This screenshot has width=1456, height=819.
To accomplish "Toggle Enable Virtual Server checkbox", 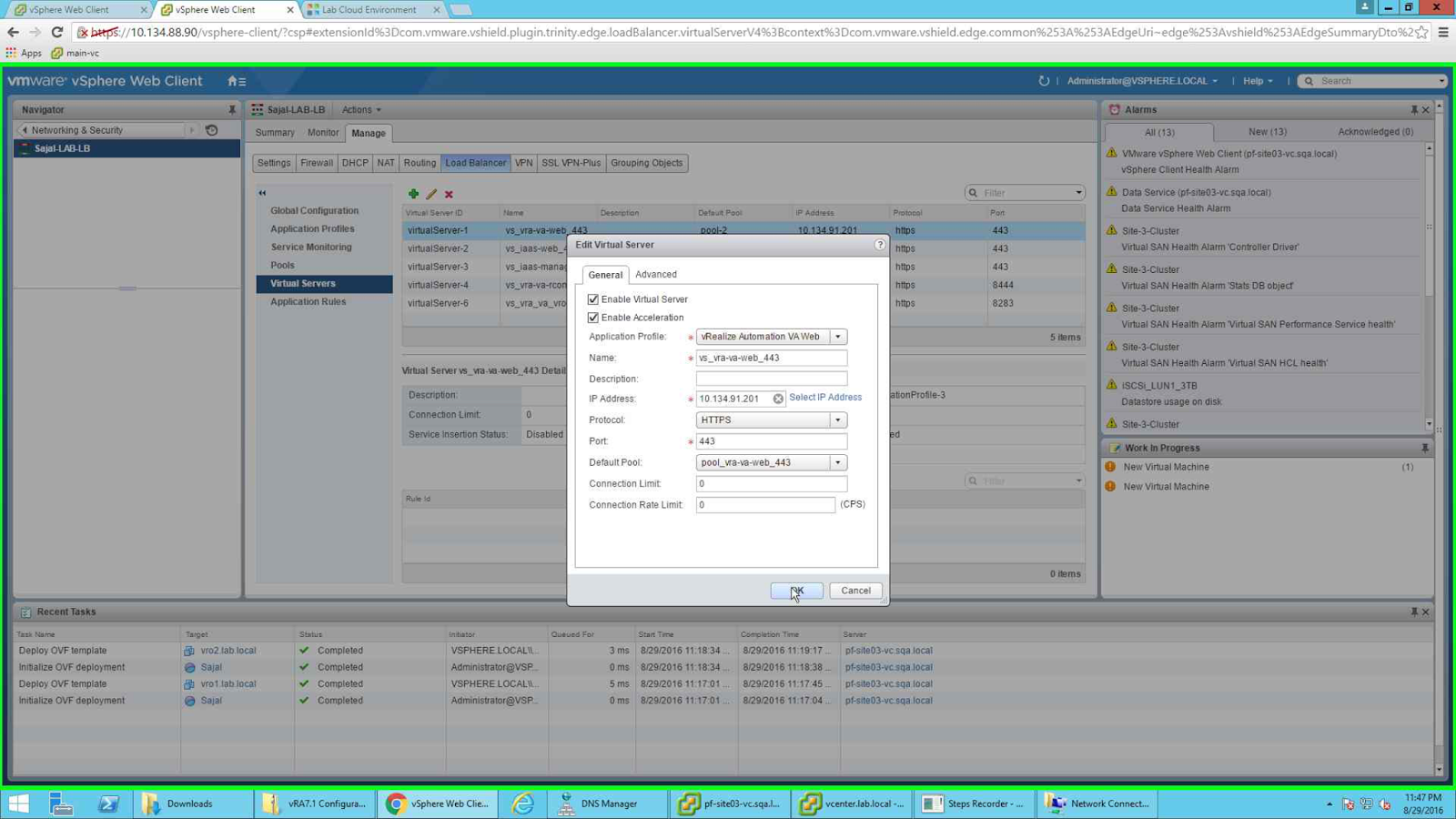I will pos(593,299).
